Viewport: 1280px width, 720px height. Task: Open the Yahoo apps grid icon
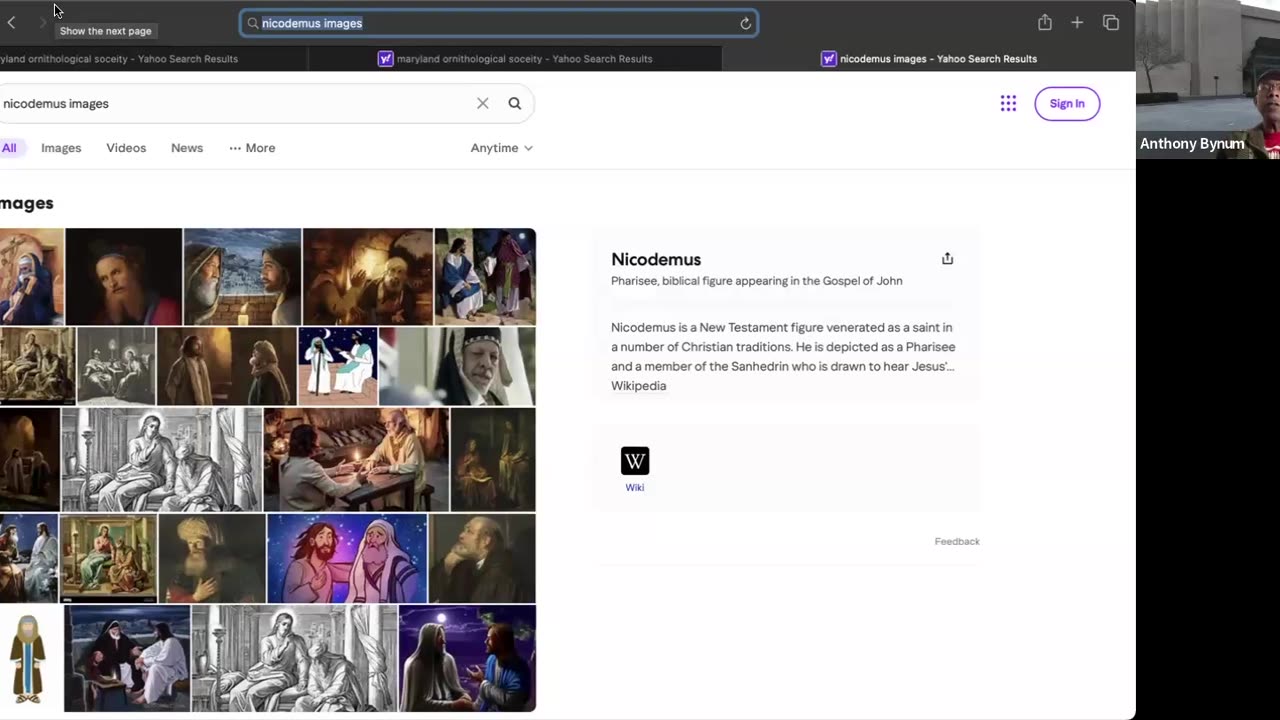click(1008, 103)
